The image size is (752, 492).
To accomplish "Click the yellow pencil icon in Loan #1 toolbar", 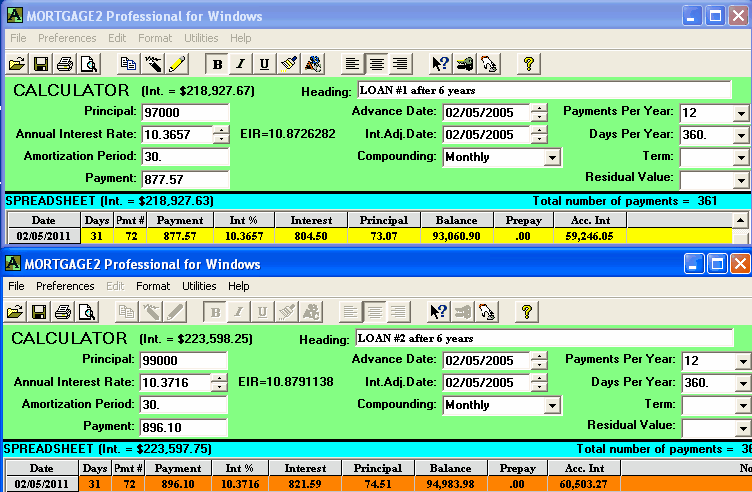I will click(177, 63).
